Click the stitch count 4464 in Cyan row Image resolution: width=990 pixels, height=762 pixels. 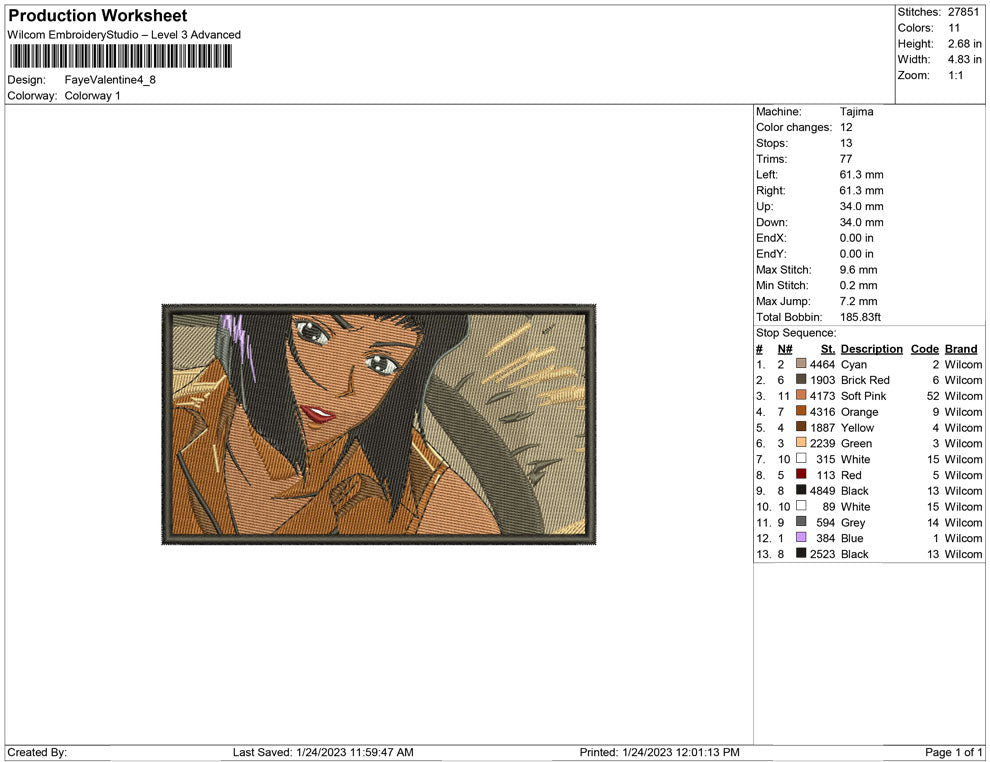tap(822, 364)
